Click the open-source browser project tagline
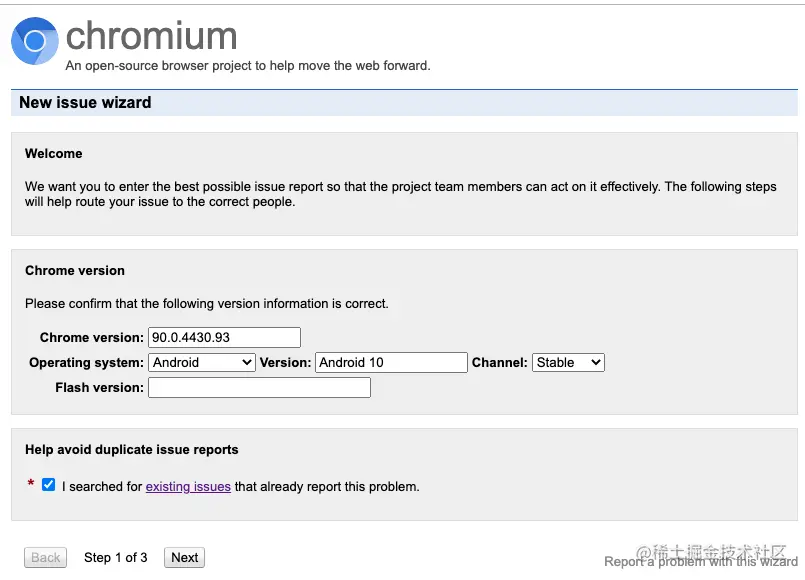 click(247, 66)
